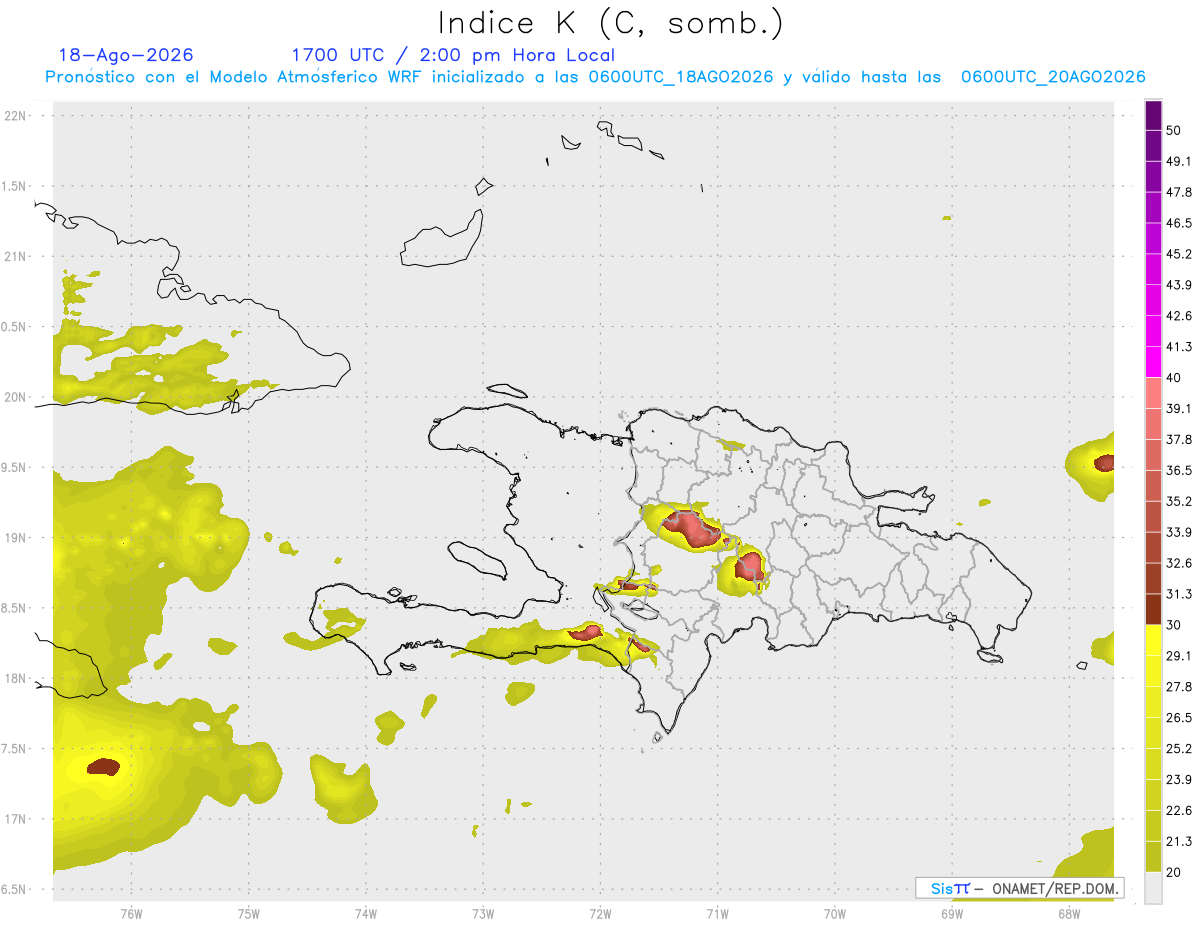Pick the magenta swatch between 40 and 41.3
Screen dimensions: 1200x927
pyautogui.click(x=1153, y=362)
